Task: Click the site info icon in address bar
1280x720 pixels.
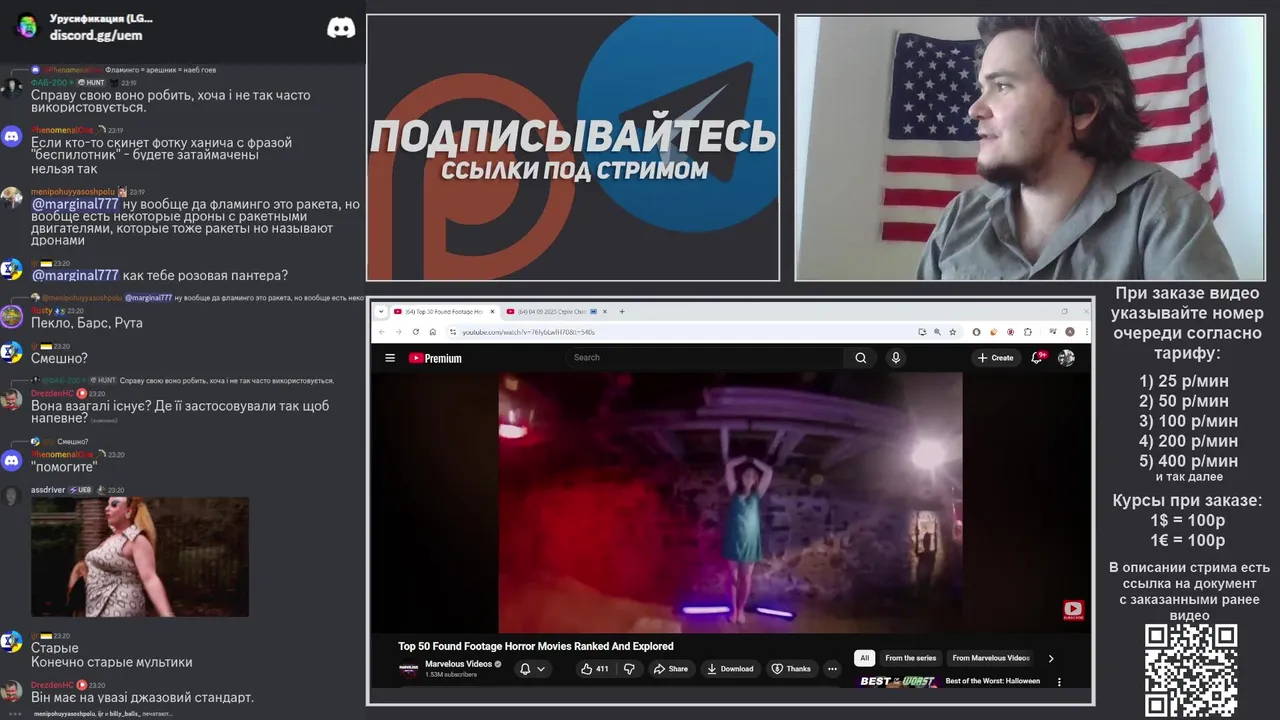Action: (x=452, y=332)
